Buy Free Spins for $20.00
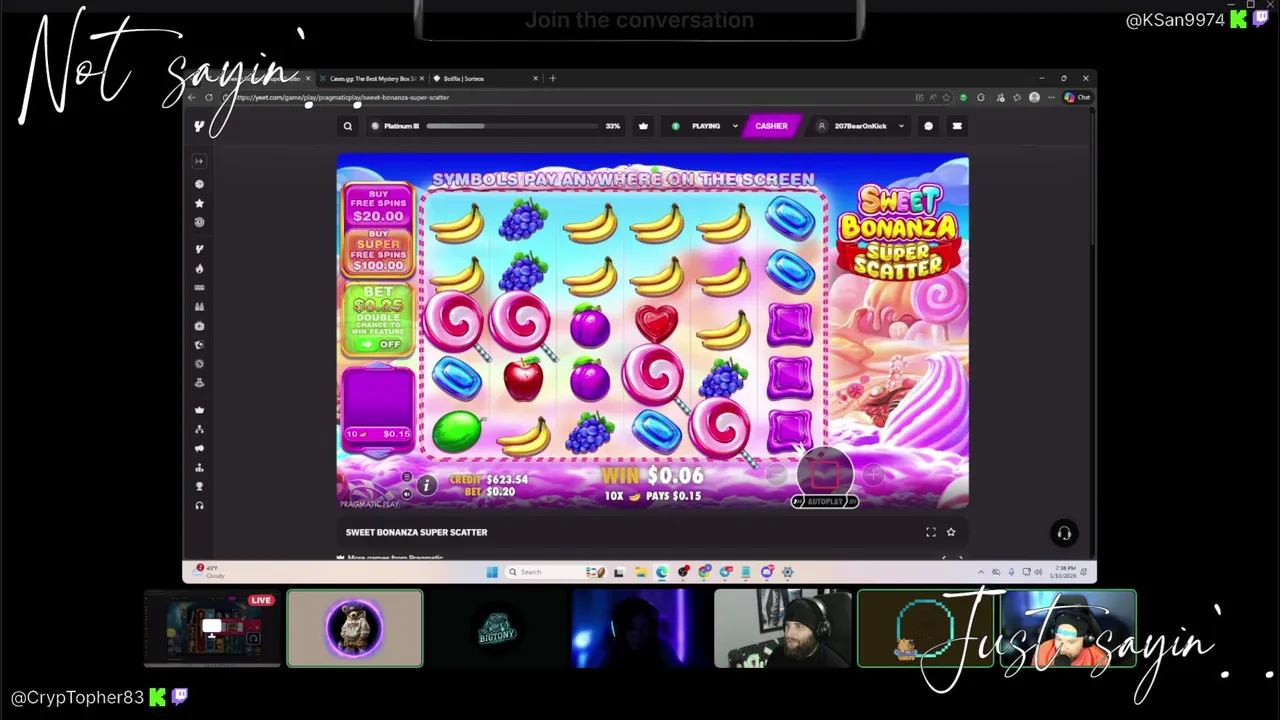This screenshot has width=1280, height=720. [x=378, y=206]
